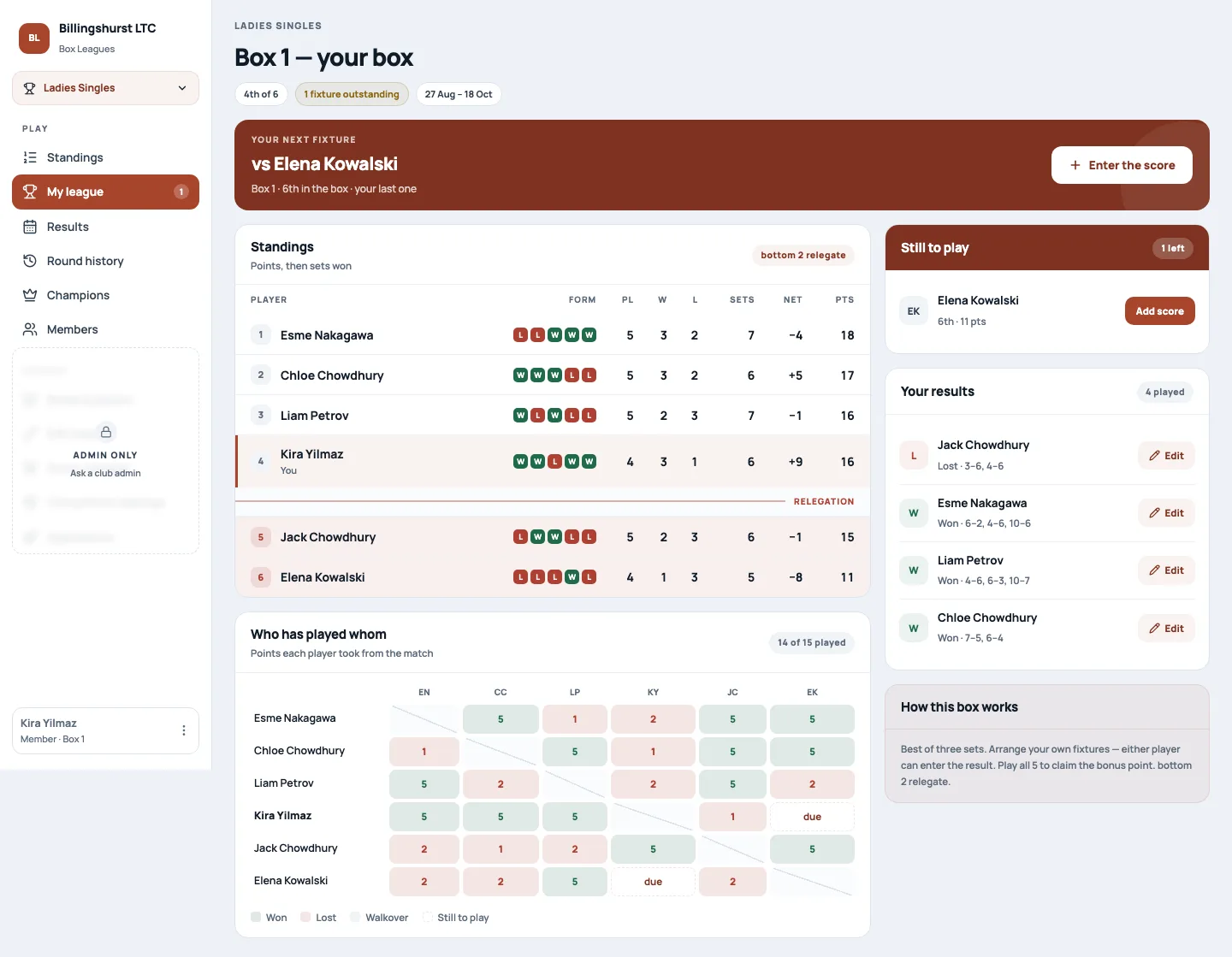The image size is (1232, 957).
Task: Click the Results calendar icon
Action: click(30, 227)
